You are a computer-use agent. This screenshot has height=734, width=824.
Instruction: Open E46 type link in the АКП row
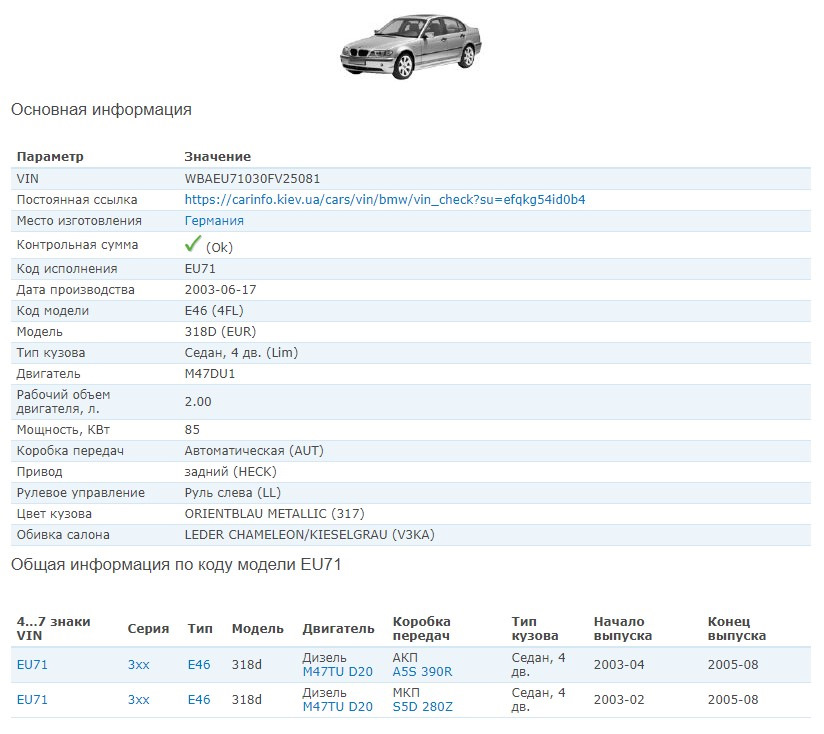click(199, 665)
